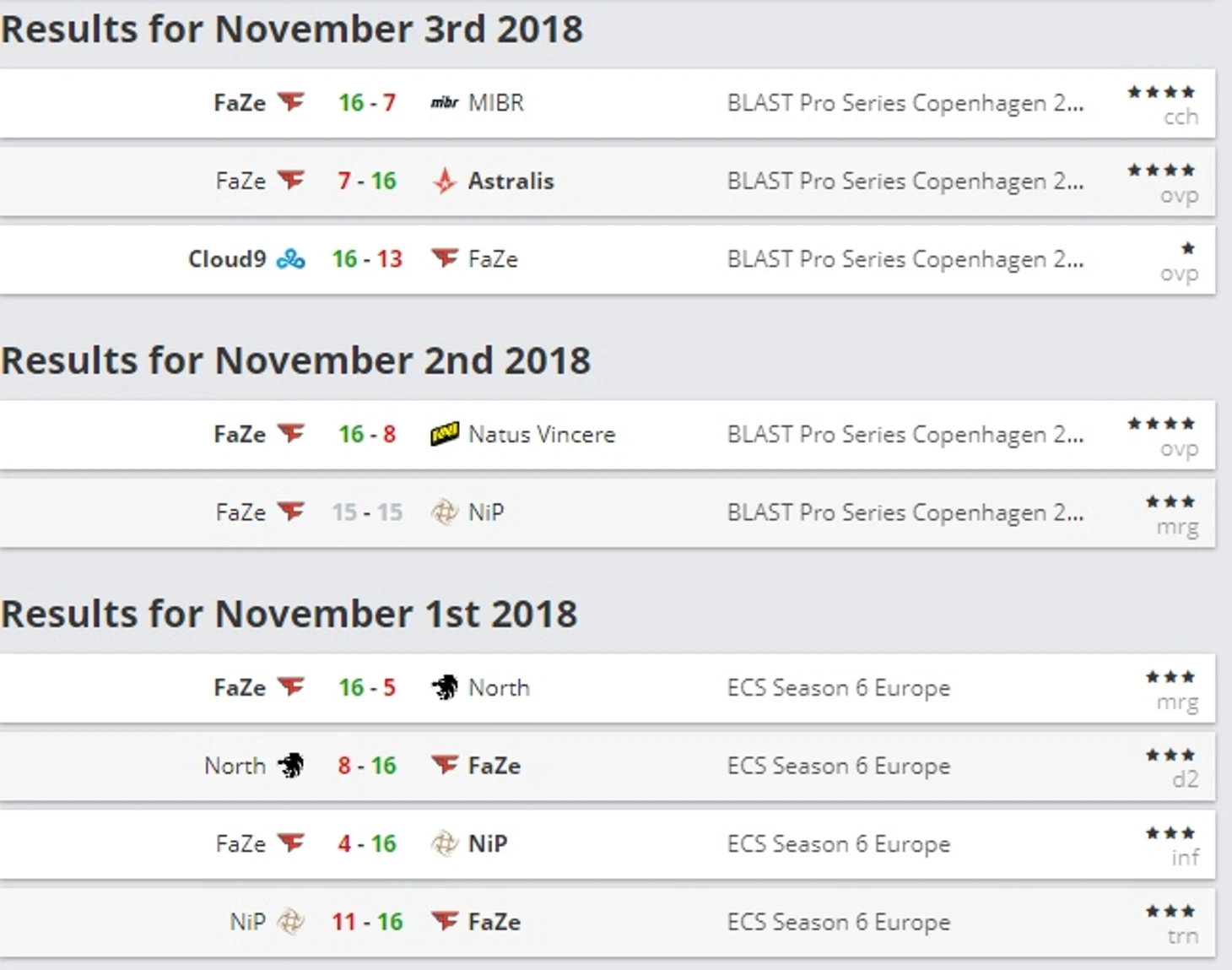The image size is (1232, 970).
Task: Click the single star on Cloud9 match
Action: (1188, 248)
